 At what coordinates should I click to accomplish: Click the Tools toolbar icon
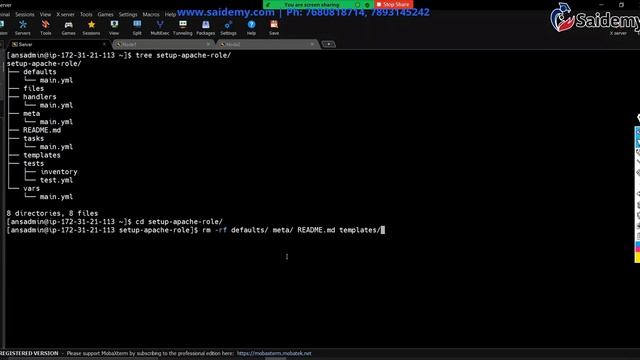tap(46, 27)
